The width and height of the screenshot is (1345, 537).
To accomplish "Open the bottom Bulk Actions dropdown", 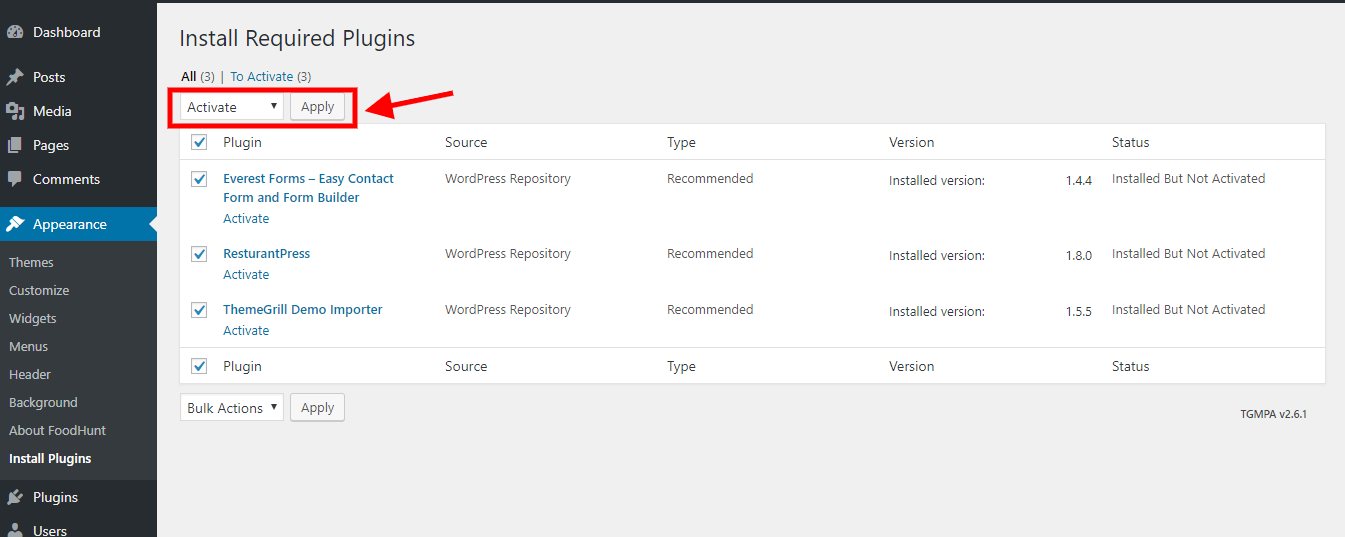I will click(232, 408).
